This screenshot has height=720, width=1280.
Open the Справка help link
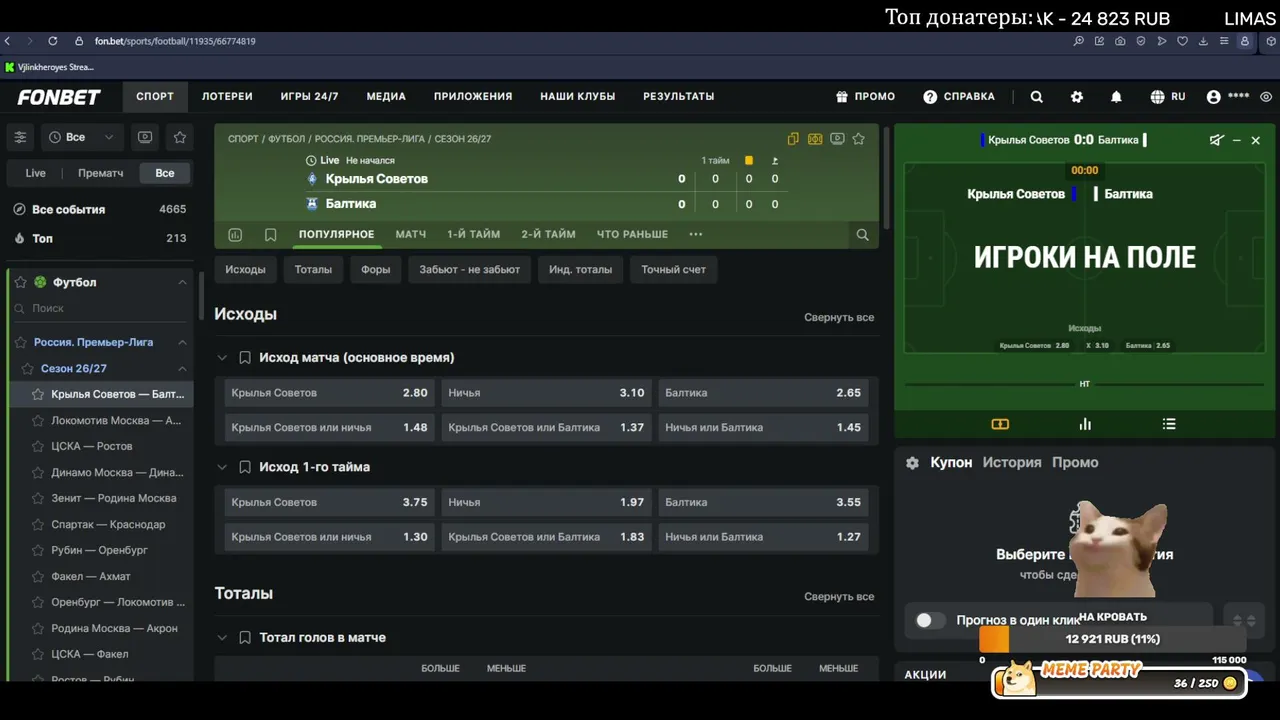coord(959,97)
